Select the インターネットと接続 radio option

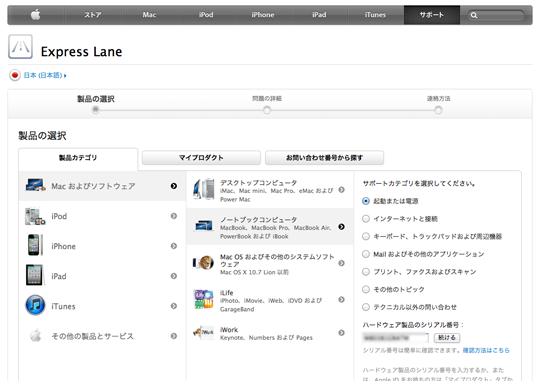366,219
